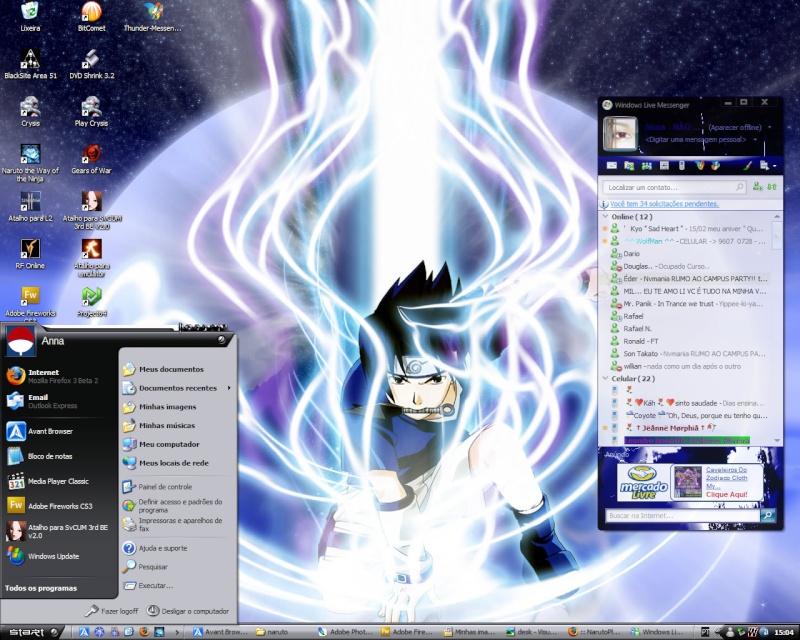800x640 pixels.
Task: Open Avant Browser from the Start menu list
Action: pyautogui.click(x=59, y=431)
